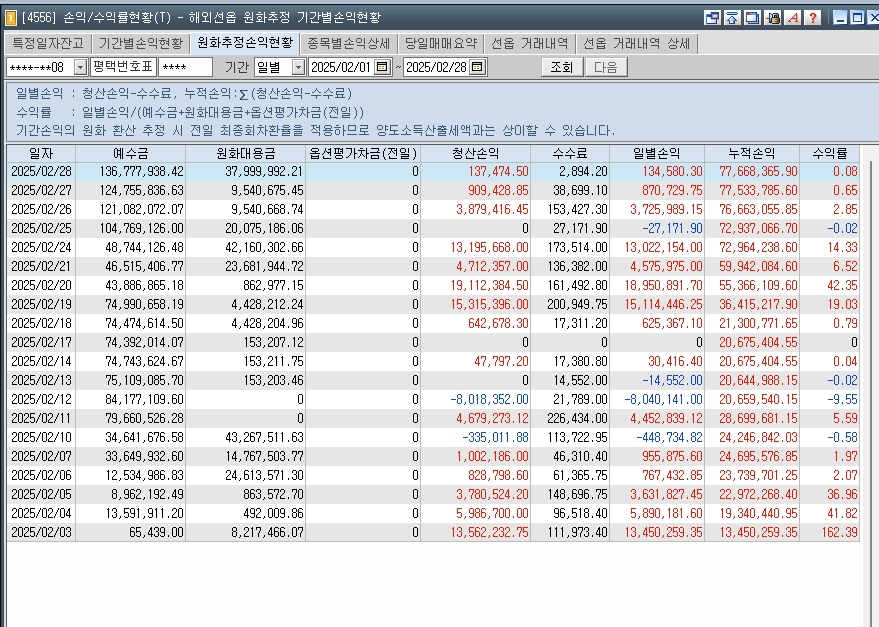Click the 수익률 column header
This screenshot has height=627, width=879.
pyautogui.click(x=830, y=153)
